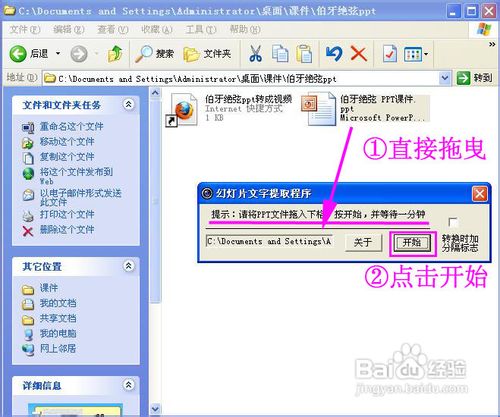500x417 pixels.
Task: Open the 帮助(H) menu
Action: tap(245, 30)
